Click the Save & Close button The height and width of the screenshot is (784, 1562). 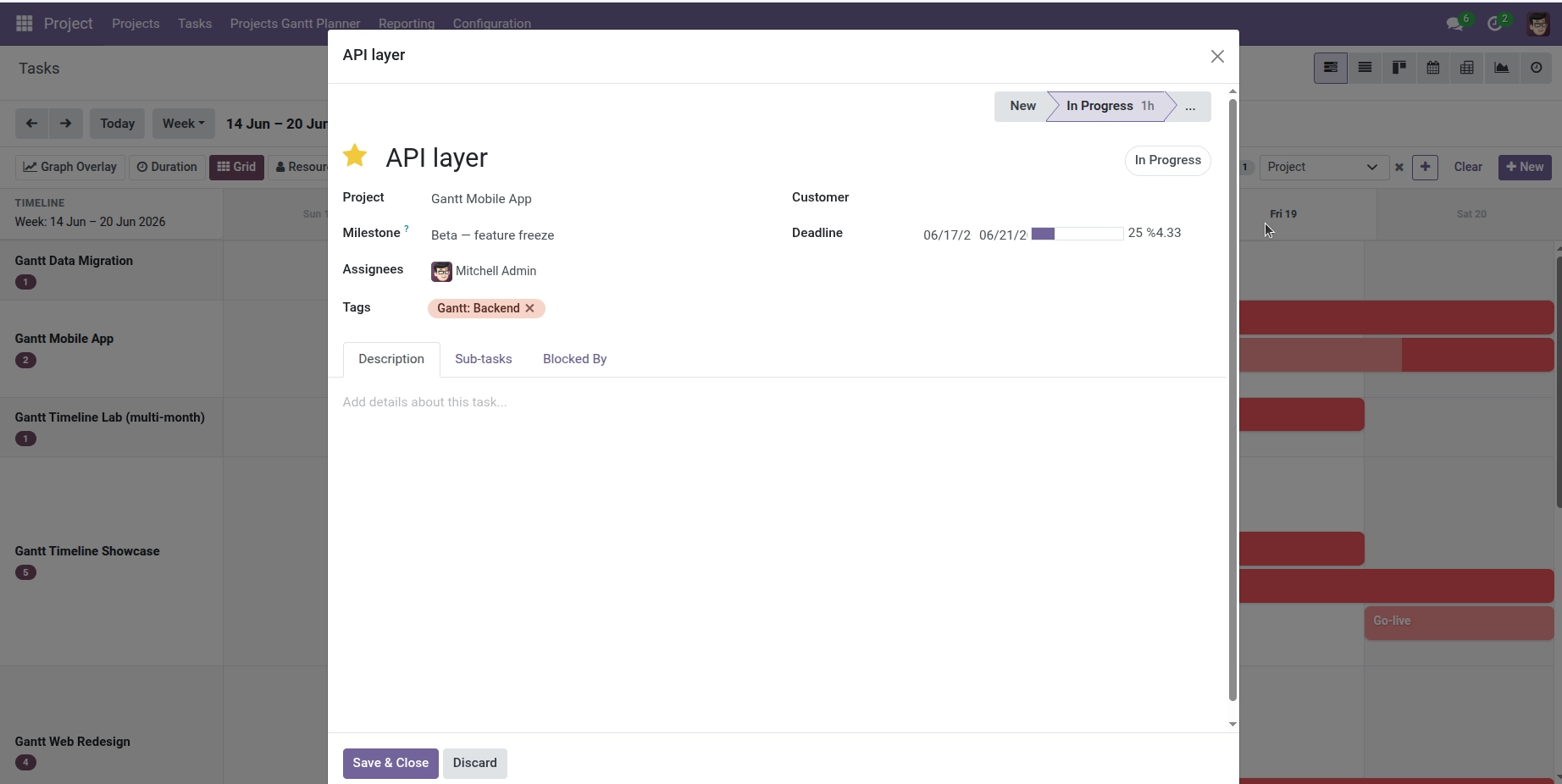point(390,763)
